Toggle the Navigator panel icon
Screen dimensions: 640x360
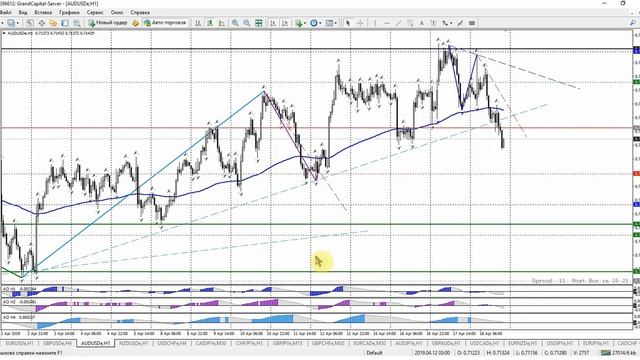tap(53, 23)
